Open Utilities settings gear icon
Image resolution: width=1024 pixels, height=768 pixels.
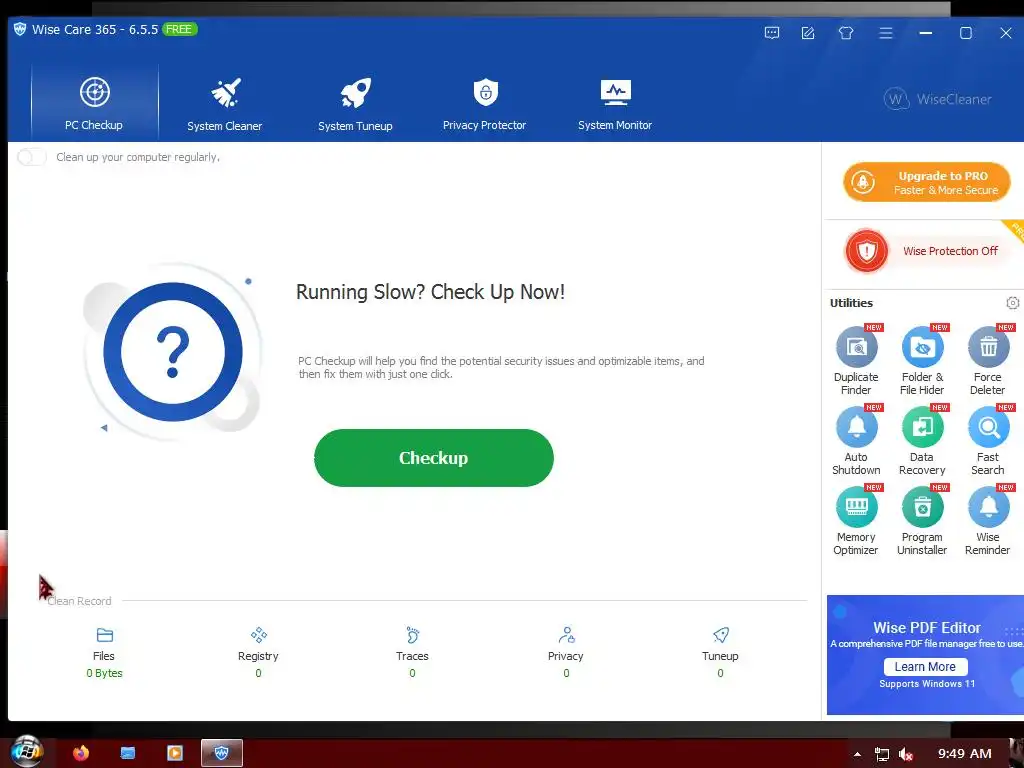[1012, 303]
